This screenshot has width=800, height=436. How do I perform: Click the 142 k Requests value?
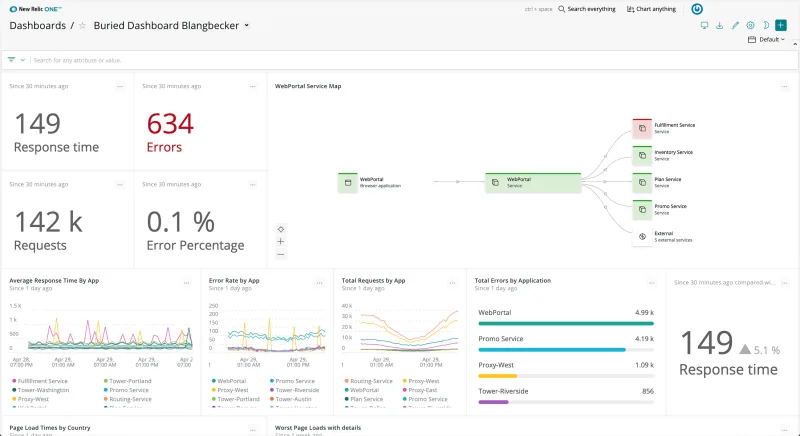(48, 222)
